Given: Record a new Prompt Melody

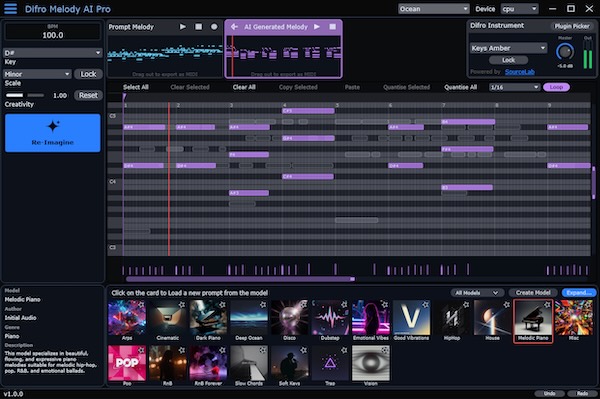Looking at the screenshot, I should pos(214,27).
